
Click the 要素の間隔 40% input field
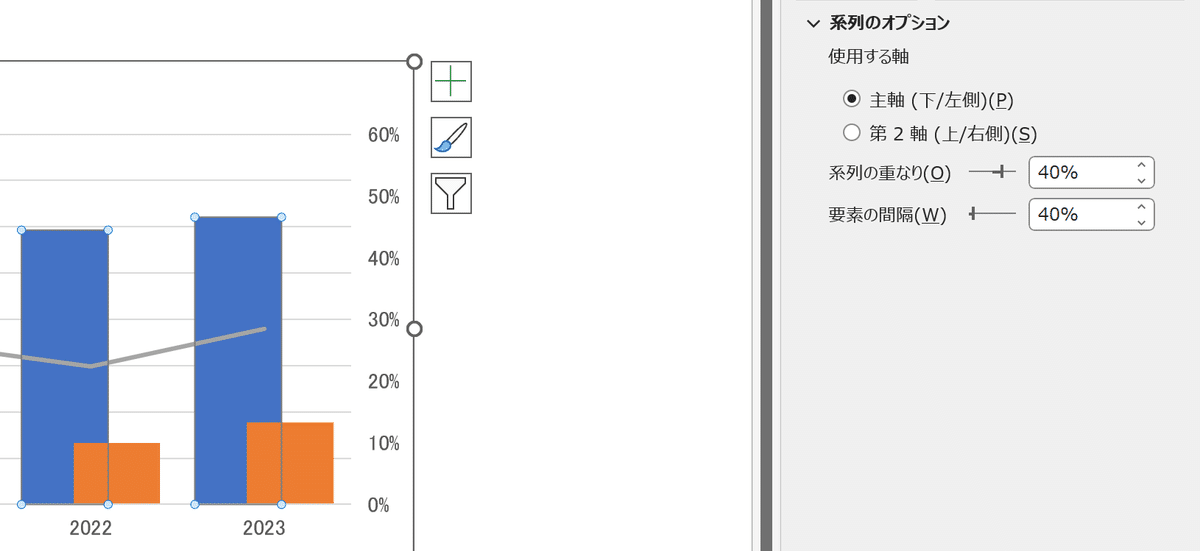(1080, 214)
